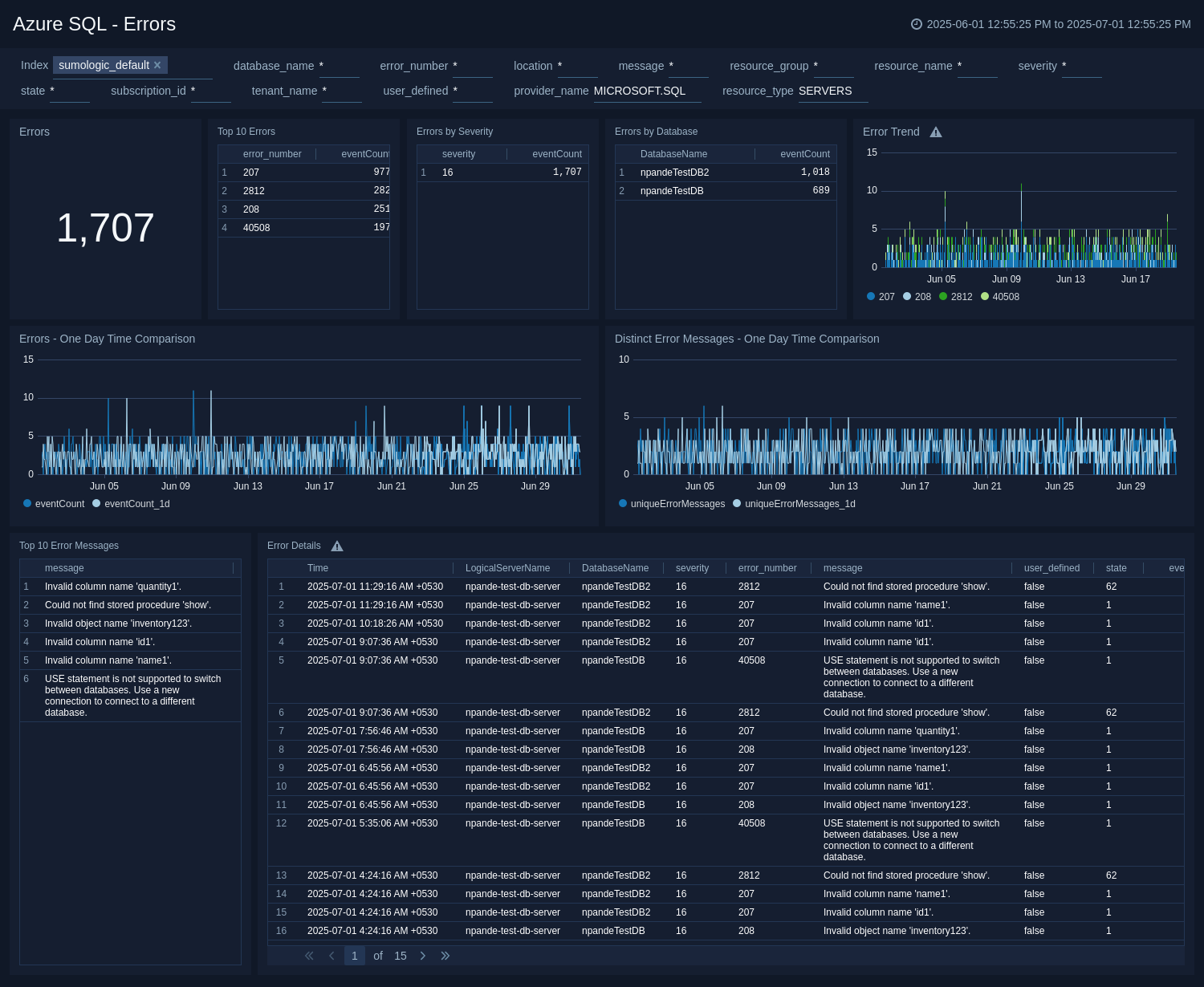The height and width of the screenshot is (987, 1204).
Task: Select error 40508 row in Top 10 Errors
Action: (304, 228)
